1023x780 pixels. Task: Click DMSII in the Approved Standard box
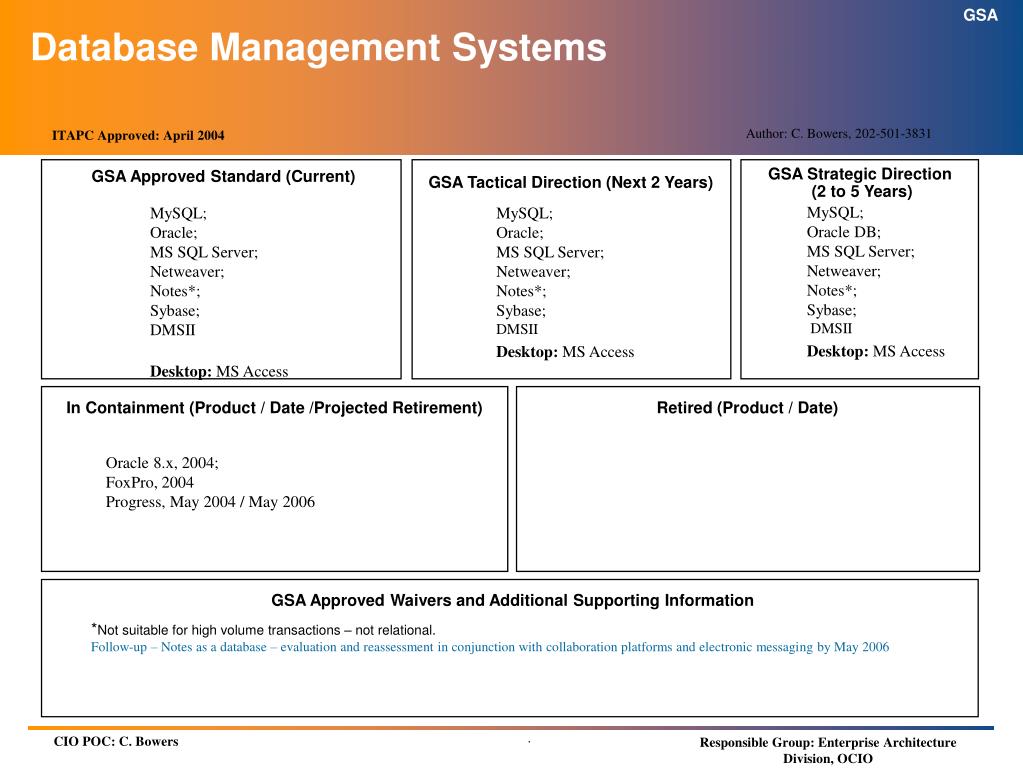click(173, 330)
